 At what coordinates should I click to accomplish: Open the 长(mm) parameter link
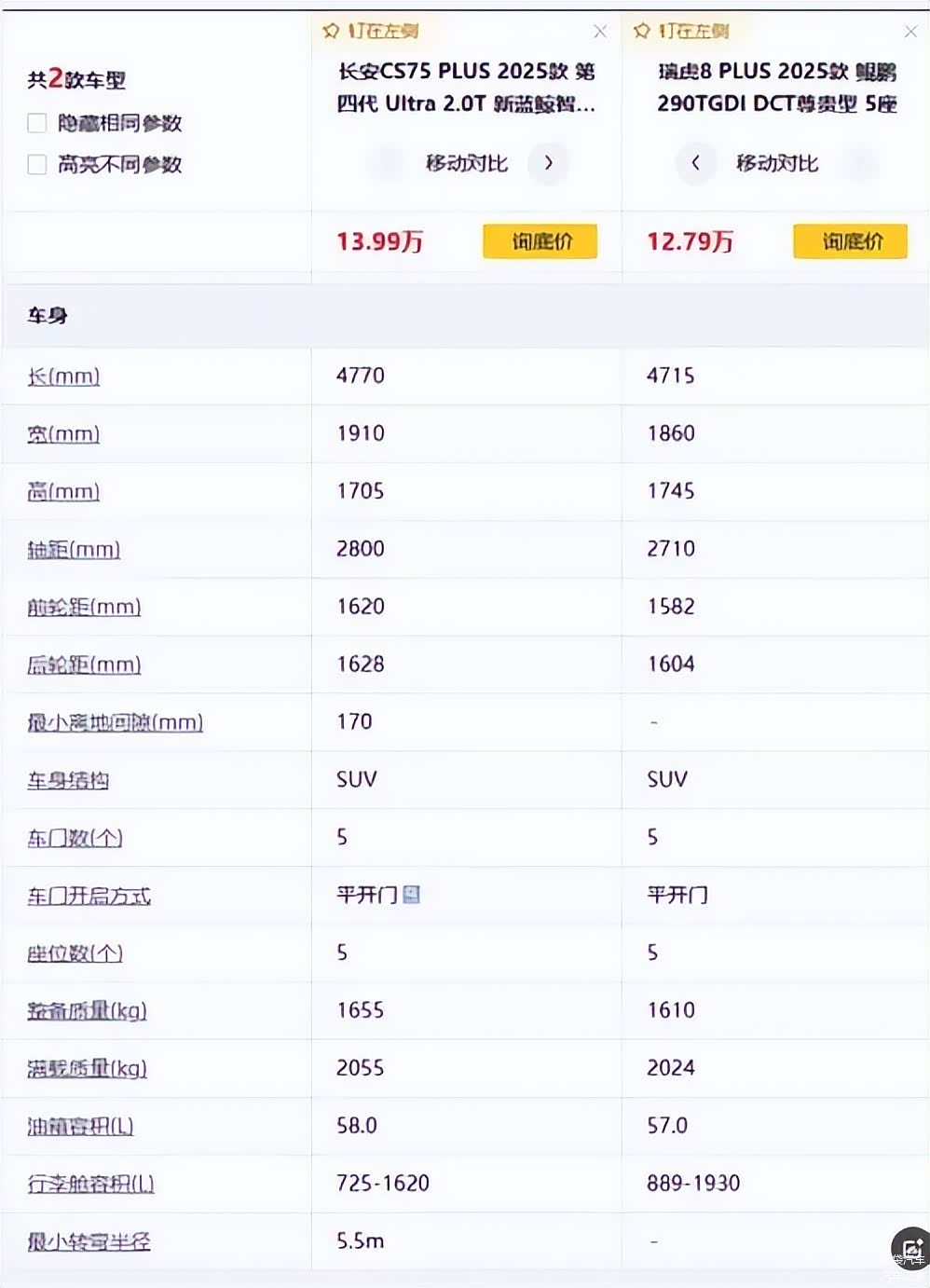tap(63, 377)
